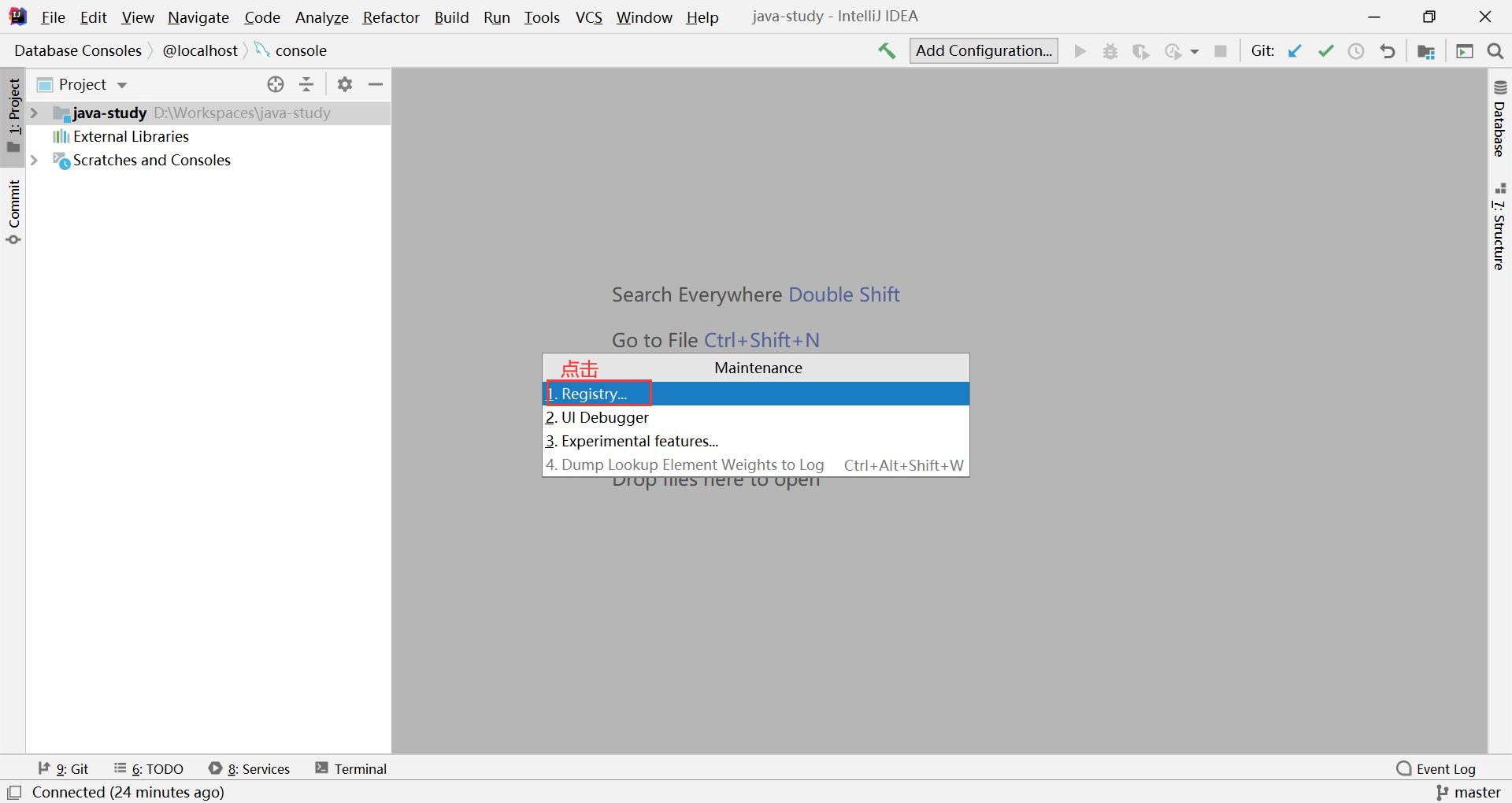Viewport: 1512px width, 803px height.
Task: Open the Tools menu
Action: pyautogui.click(x=542, y=17)
